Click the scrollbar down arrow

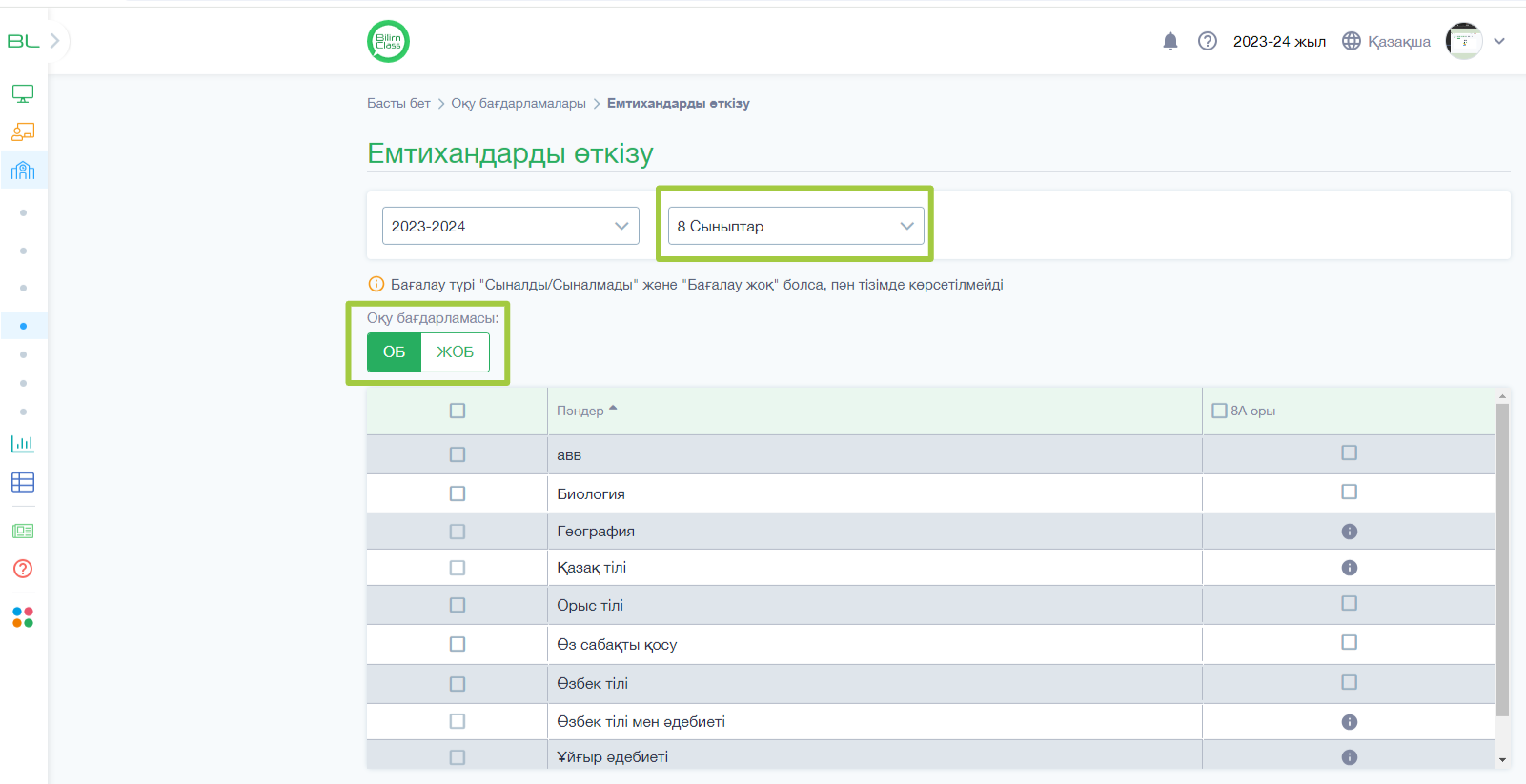point(1502,759)
